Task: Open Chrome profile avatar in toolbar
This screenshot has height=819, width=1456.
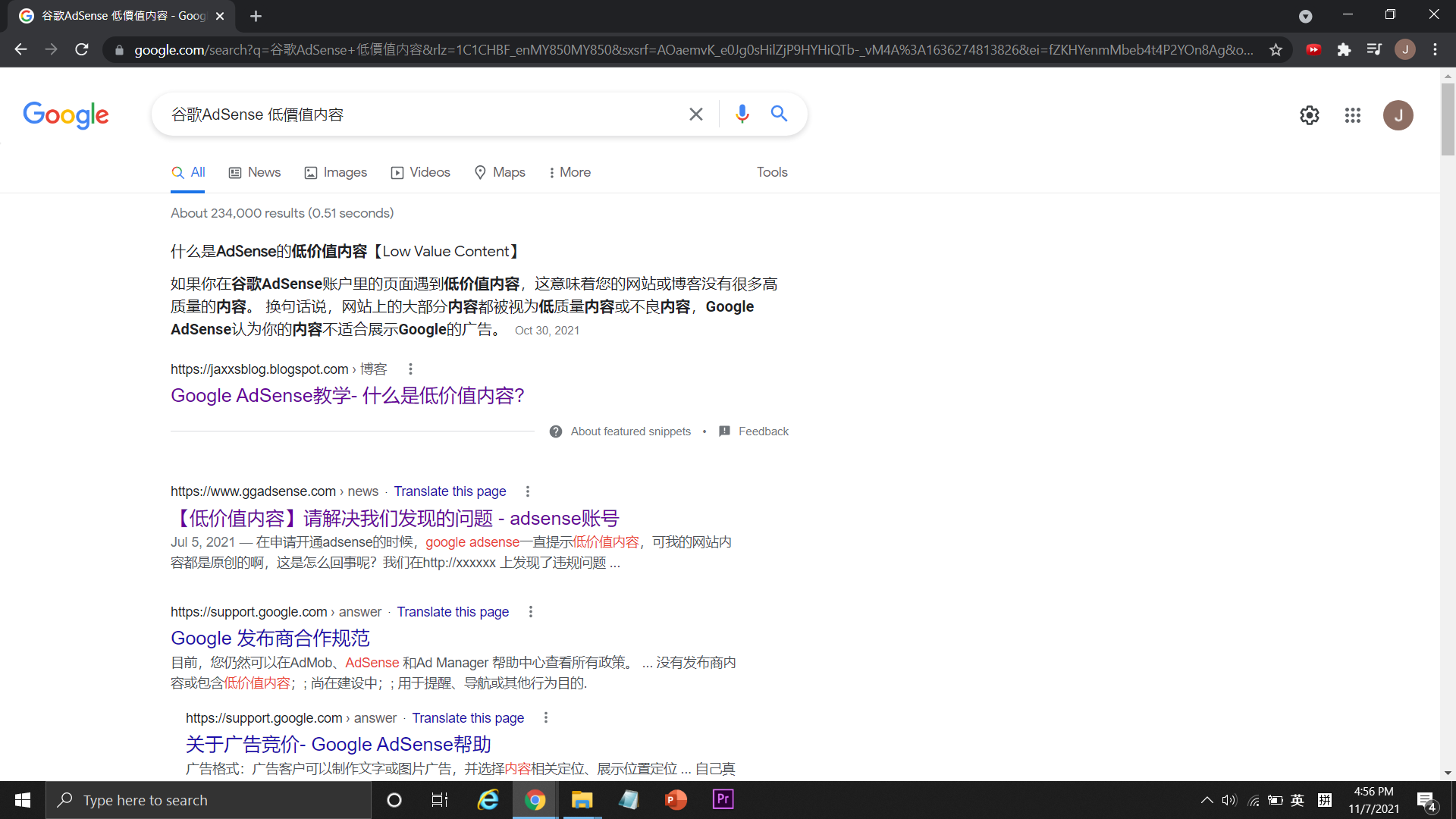Action: pyautogui.click(x=1404, y=49)
